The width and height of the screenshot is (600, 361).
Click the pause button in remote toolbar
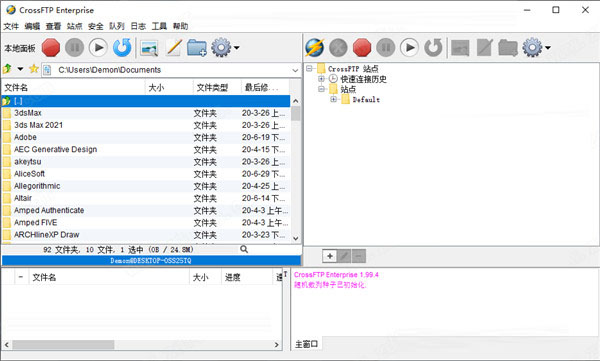click(x=386, y=48)
